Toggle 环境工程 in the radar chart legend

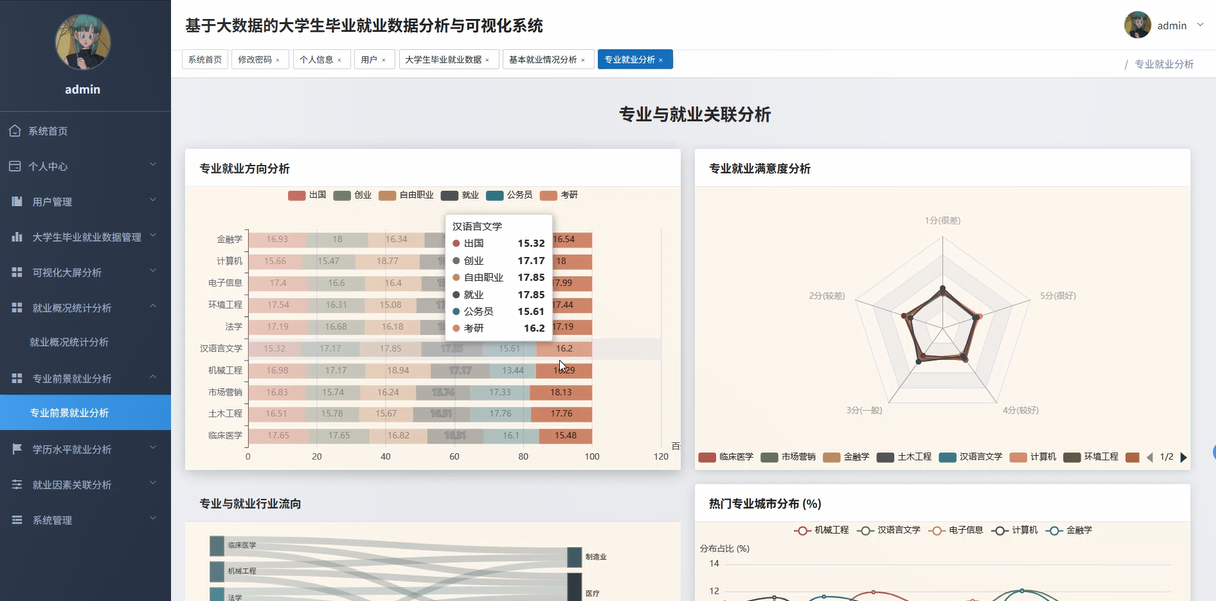coord(1090,457)
